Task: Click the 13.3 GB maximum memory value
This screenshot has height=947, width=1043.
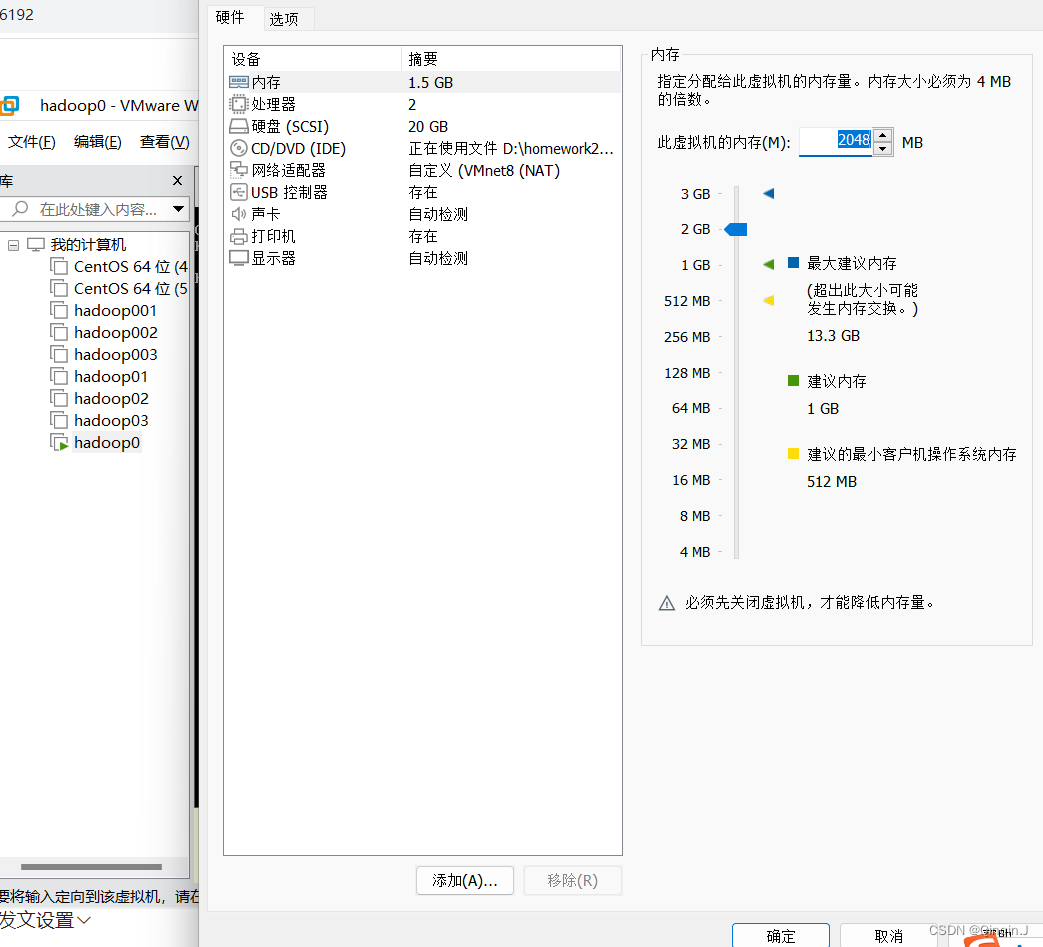Action: (833, 336)
